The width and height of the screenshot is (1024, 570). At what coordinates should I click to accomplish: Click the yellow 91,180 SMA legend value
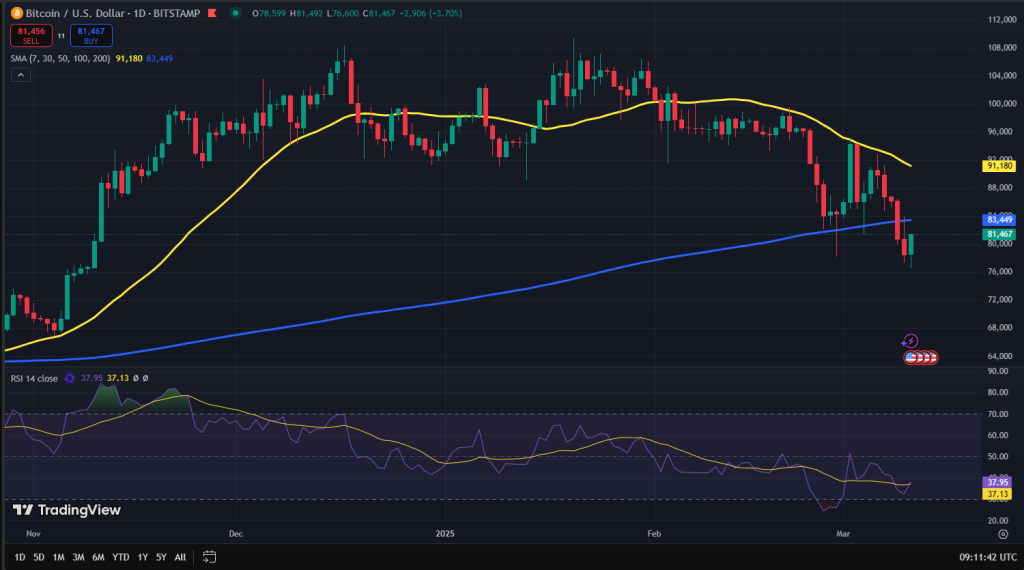(x=129, y=58)
